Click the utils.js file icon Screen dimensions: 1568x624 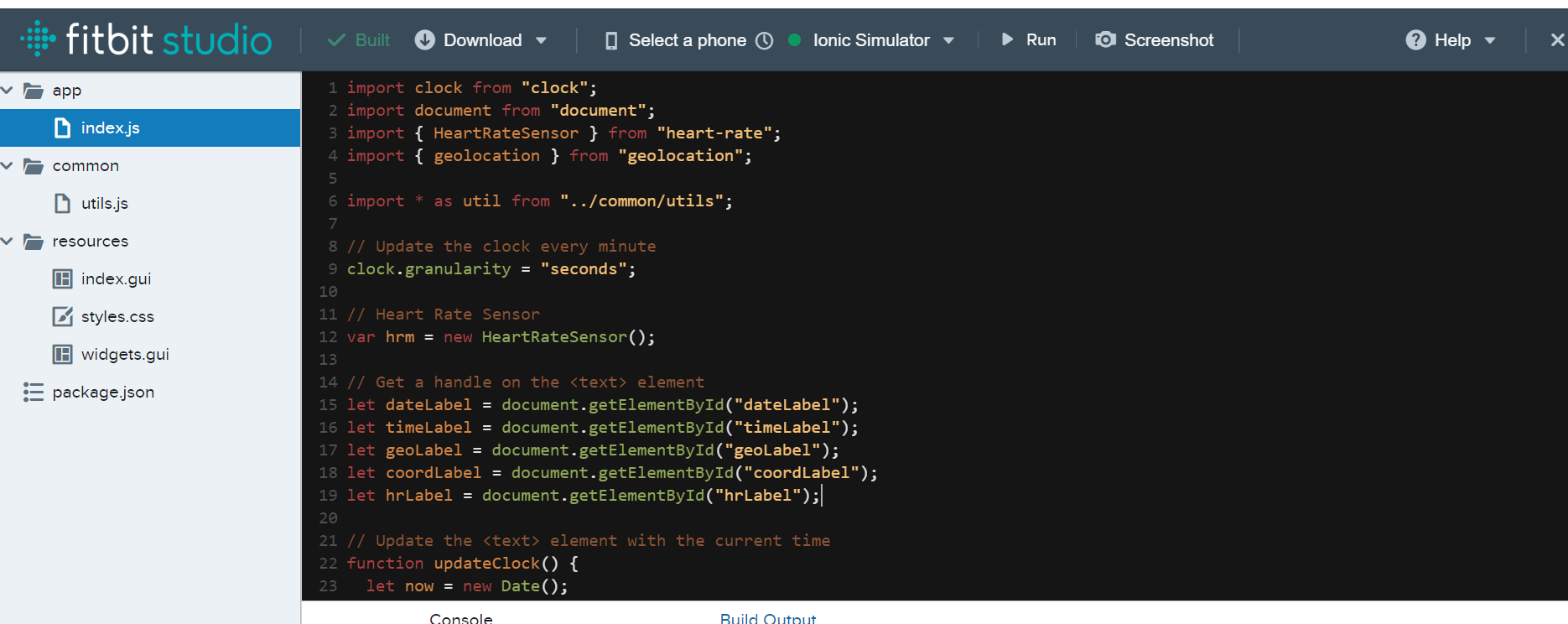[x=62, y=203]
